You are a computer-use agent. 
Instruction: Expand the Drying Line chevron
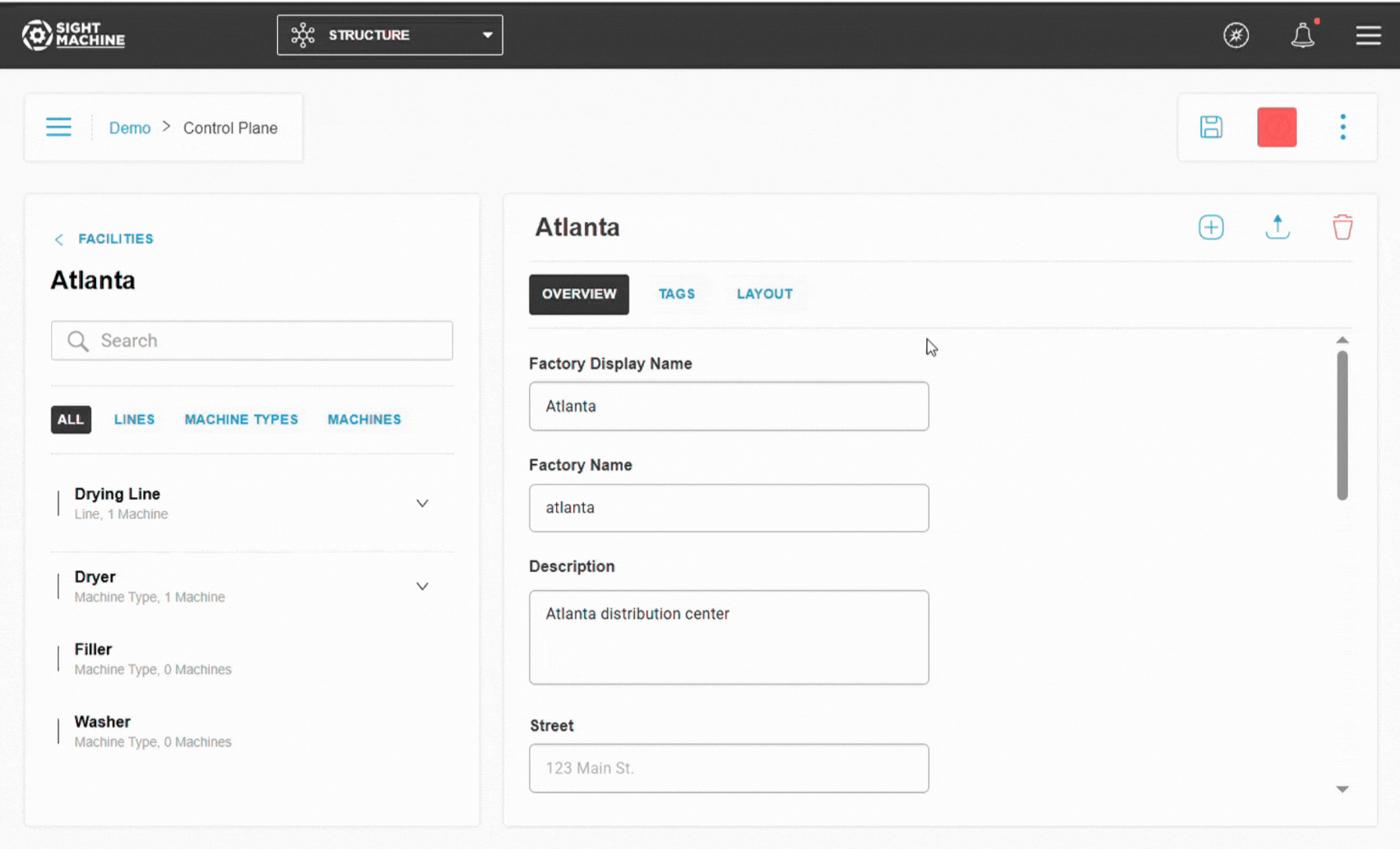coord(422,503)
